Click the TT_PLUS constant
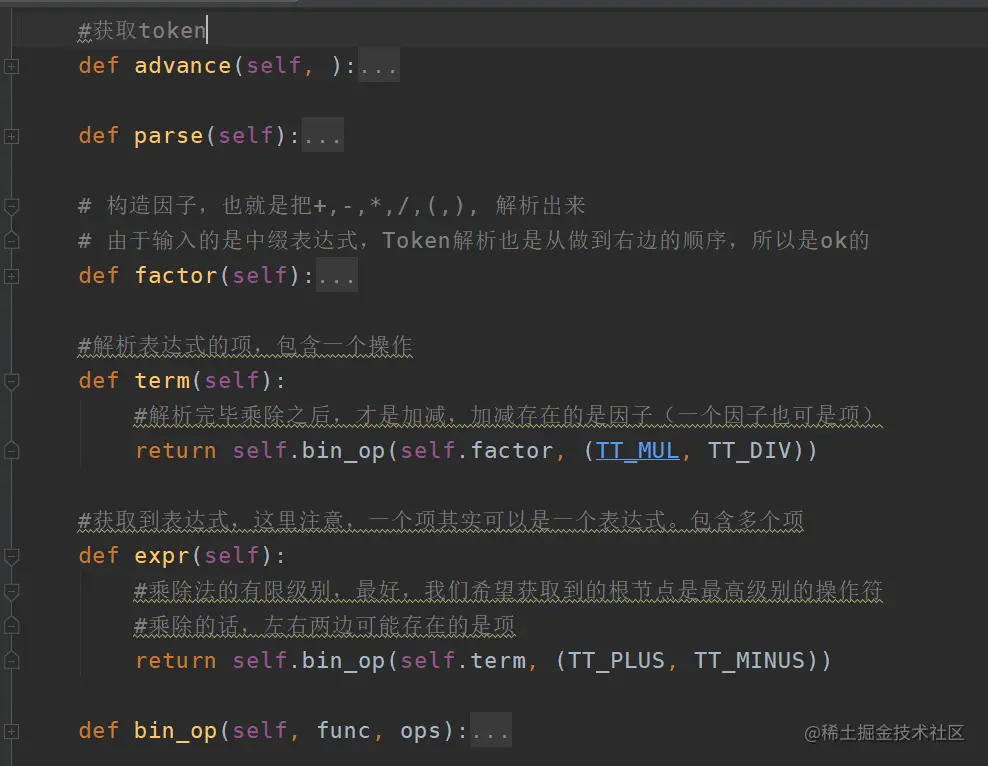Screen dimensions: 988x766 pyautogui.click(x=616, y=661)
